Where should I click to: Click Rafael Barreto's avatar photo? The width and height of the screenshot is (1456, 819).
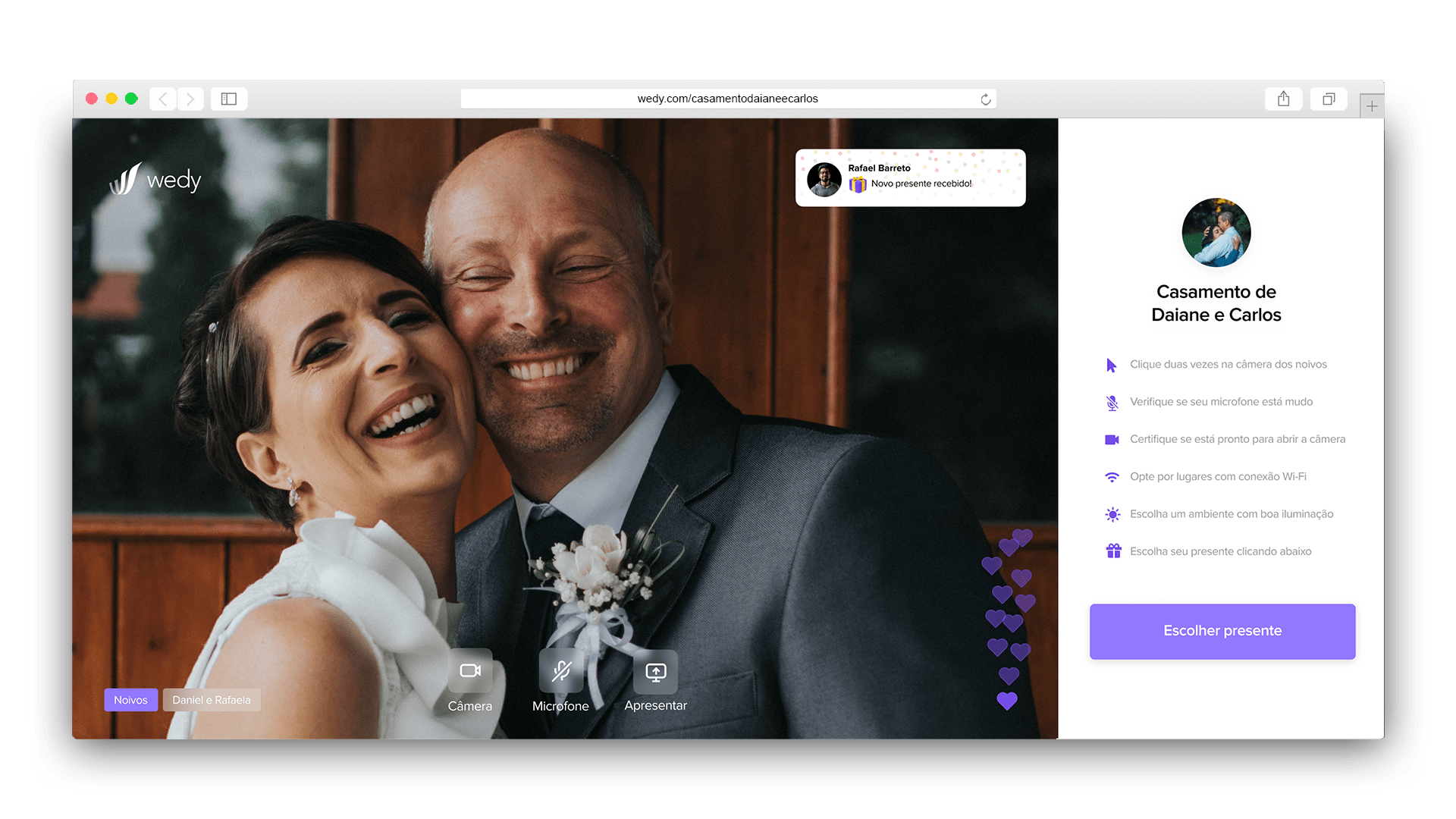[824, 179]
